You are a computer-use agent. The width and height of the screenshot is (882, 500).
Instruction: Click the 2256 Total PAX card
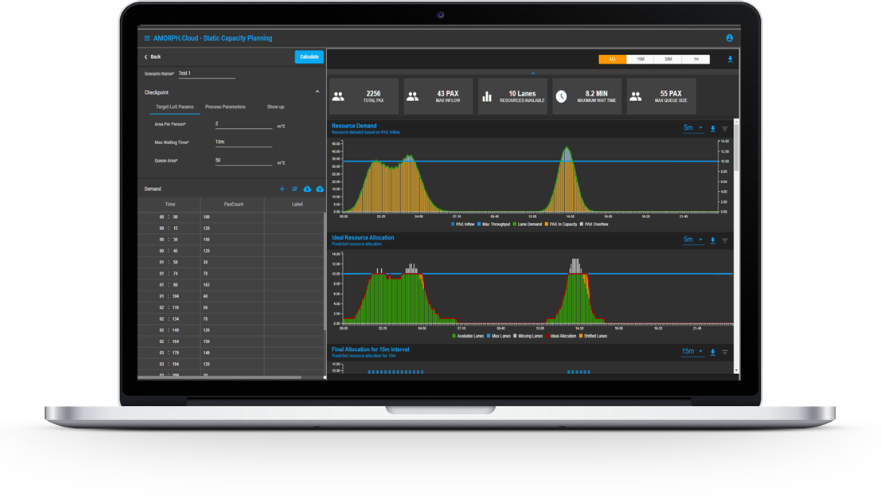click(x=364, y=97)
